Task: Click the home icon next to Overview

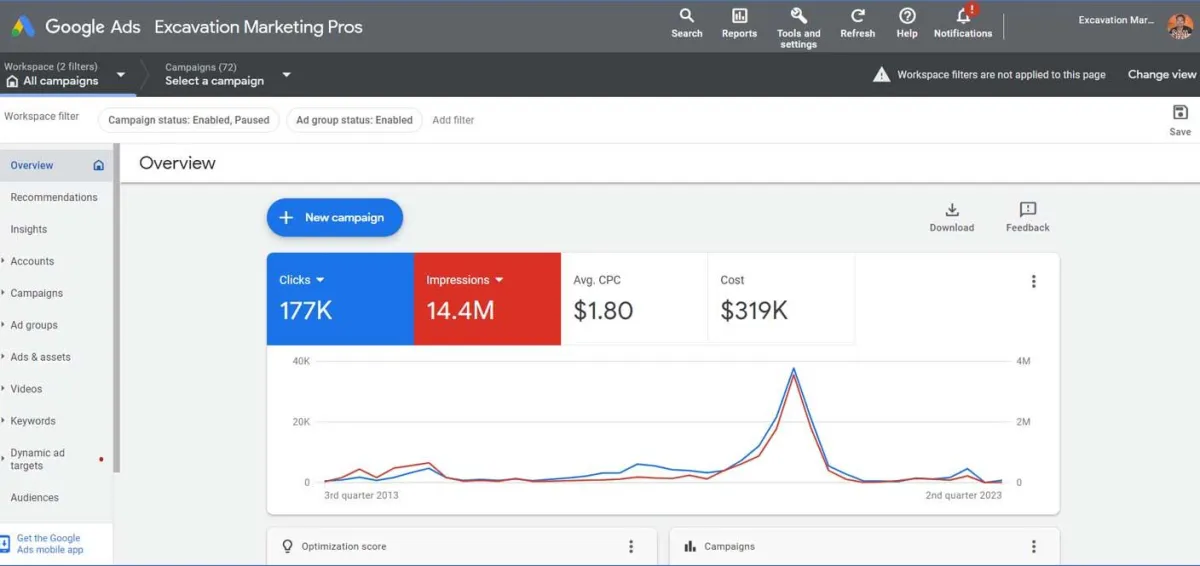Action: pyautogui.click(x=98, y=165)
